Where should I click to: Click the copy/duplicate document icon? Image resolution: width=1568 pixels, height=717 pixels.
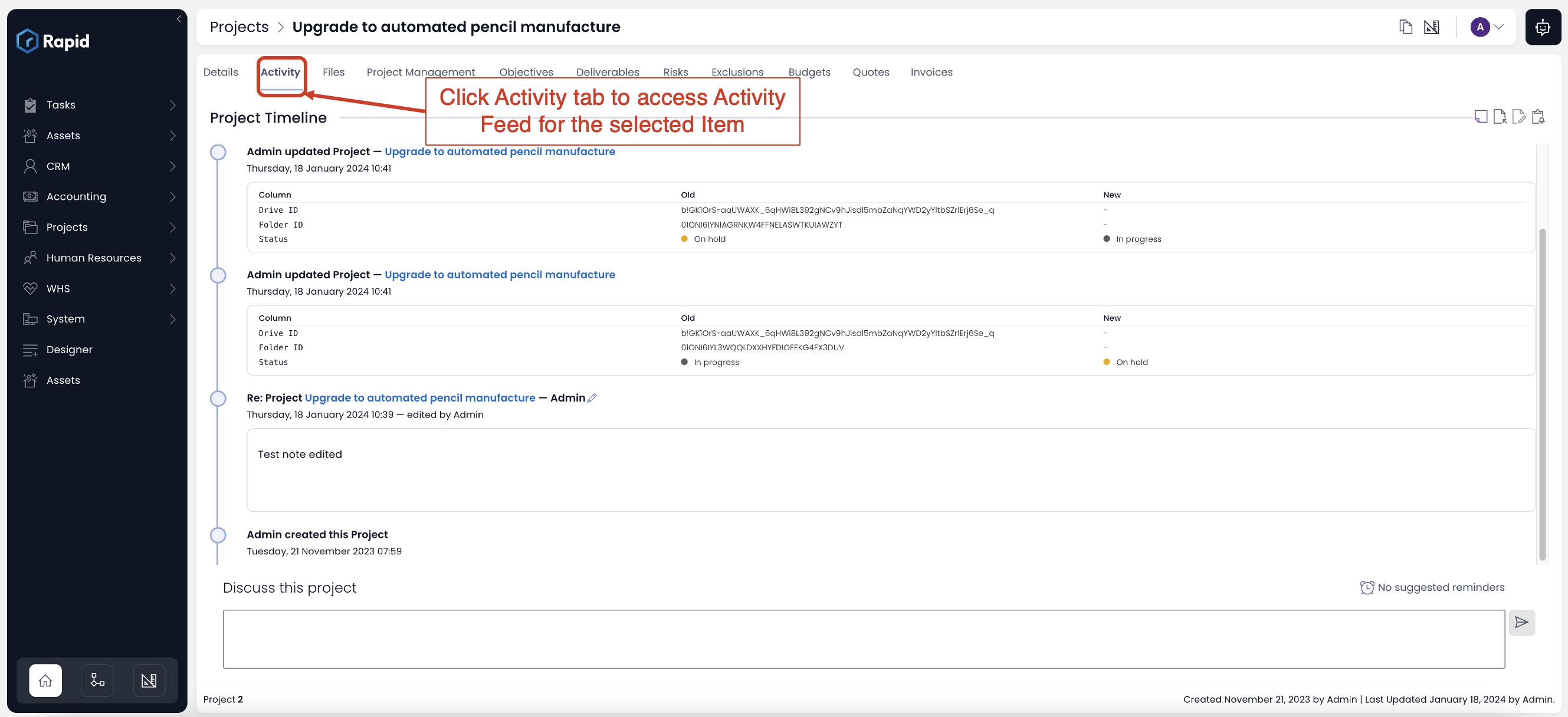(1405, 26)
